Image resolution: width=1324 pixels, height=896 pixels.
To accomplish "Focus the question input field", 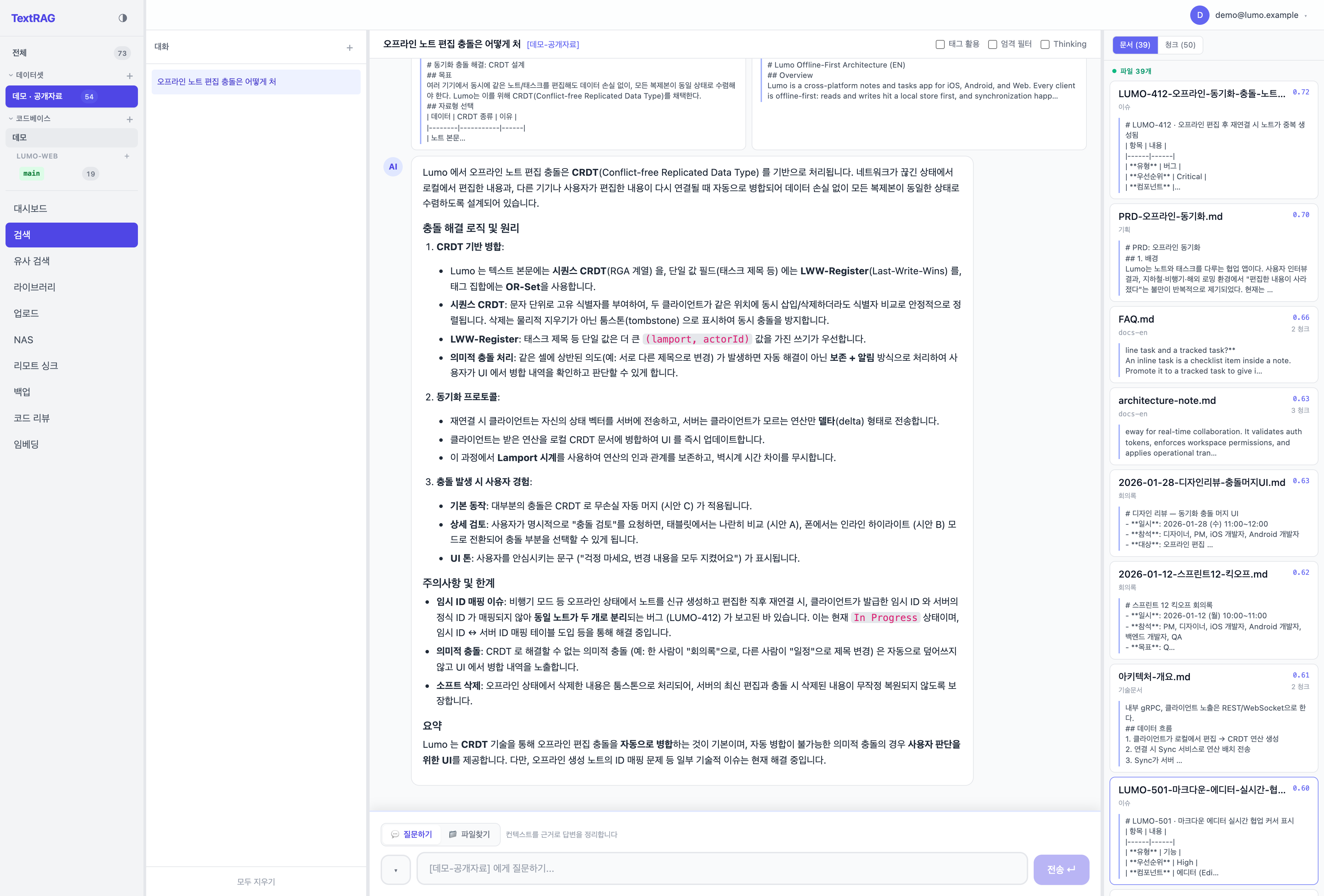I will click(722, 869).
